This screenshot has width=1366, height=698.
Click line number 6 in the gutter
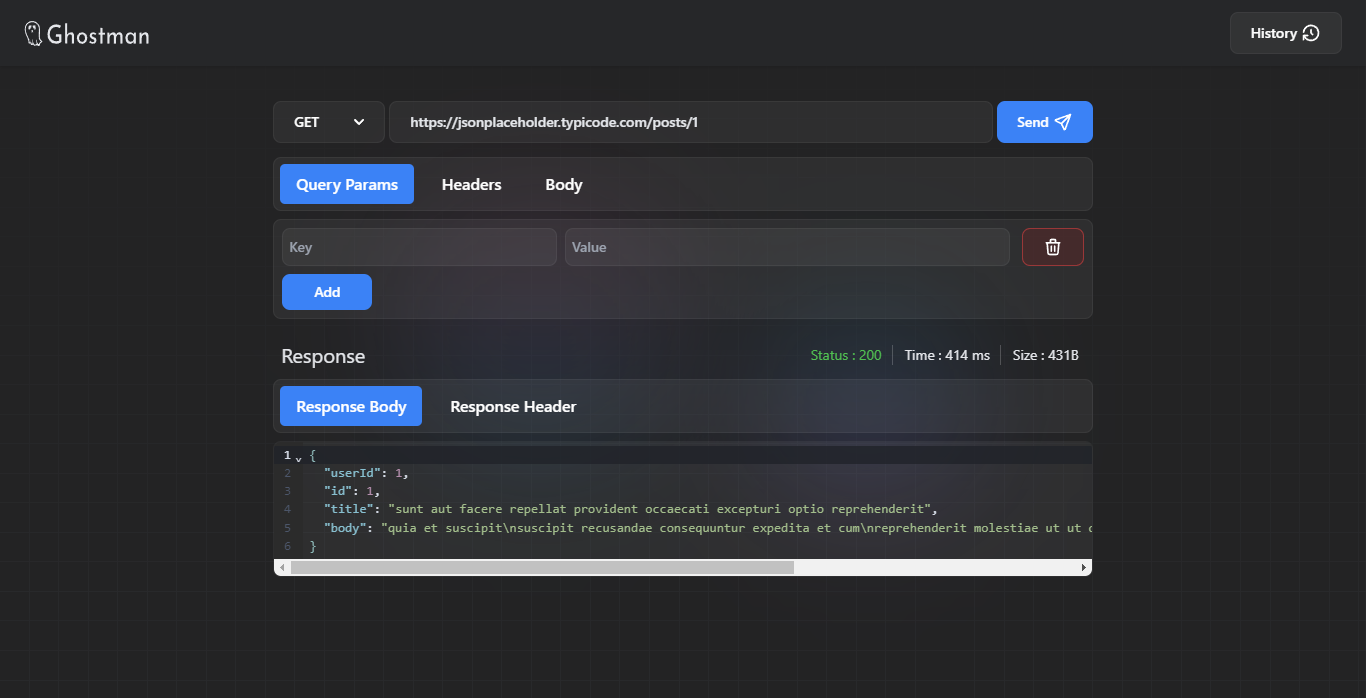(x=288, y=546)
